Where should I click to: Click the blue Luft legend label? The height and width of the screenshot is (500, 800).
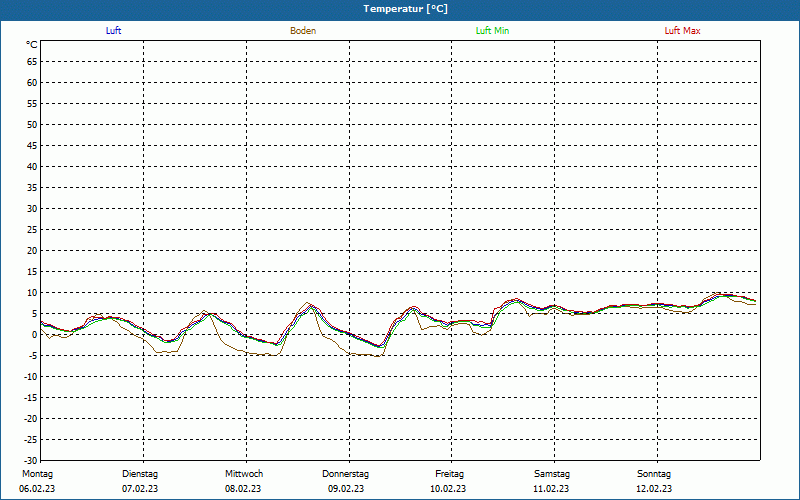[x=113, y=31]
